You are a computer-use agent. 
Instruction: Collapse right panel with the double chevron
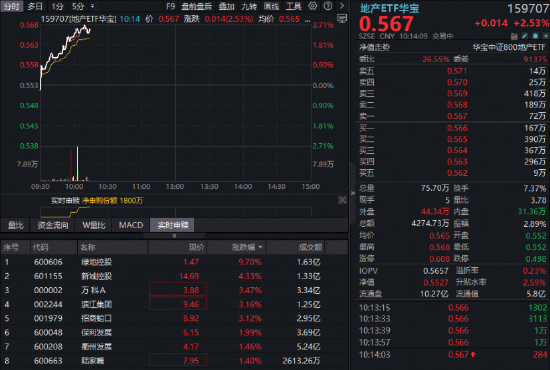tap(353, 193)
